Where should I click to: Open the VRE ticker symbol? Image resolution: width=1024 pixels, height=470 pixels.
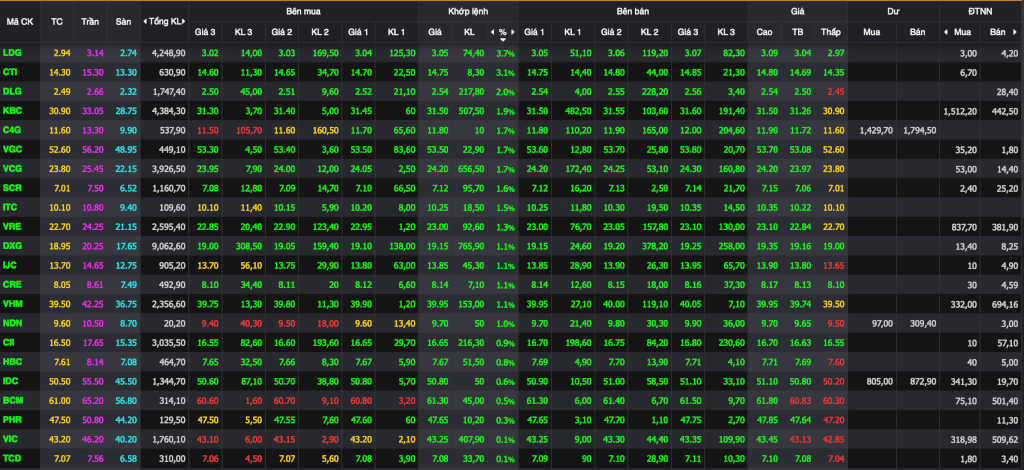click(x=12, y=227)
